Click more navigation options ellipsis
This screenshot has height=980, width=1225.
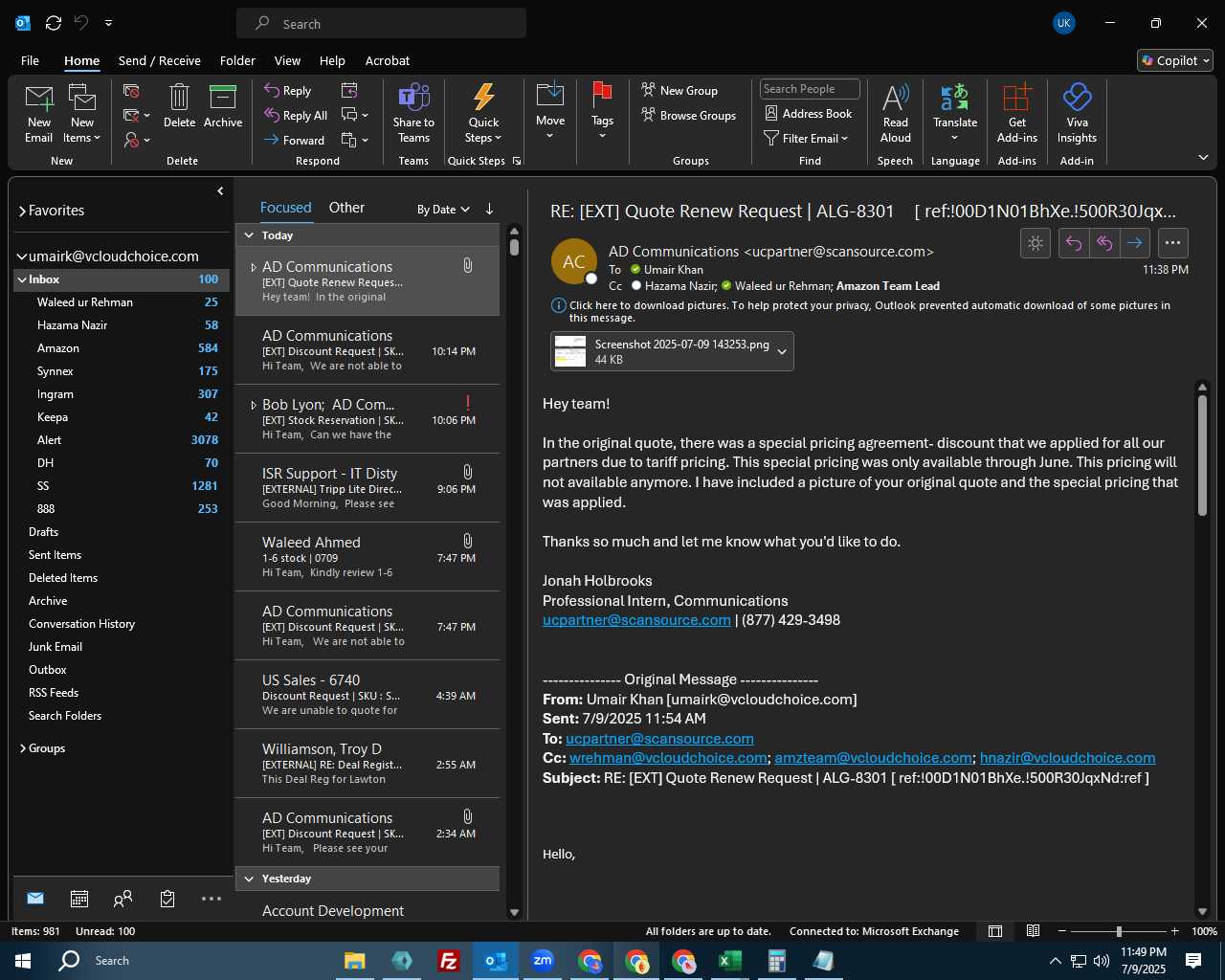click(212, 899)
